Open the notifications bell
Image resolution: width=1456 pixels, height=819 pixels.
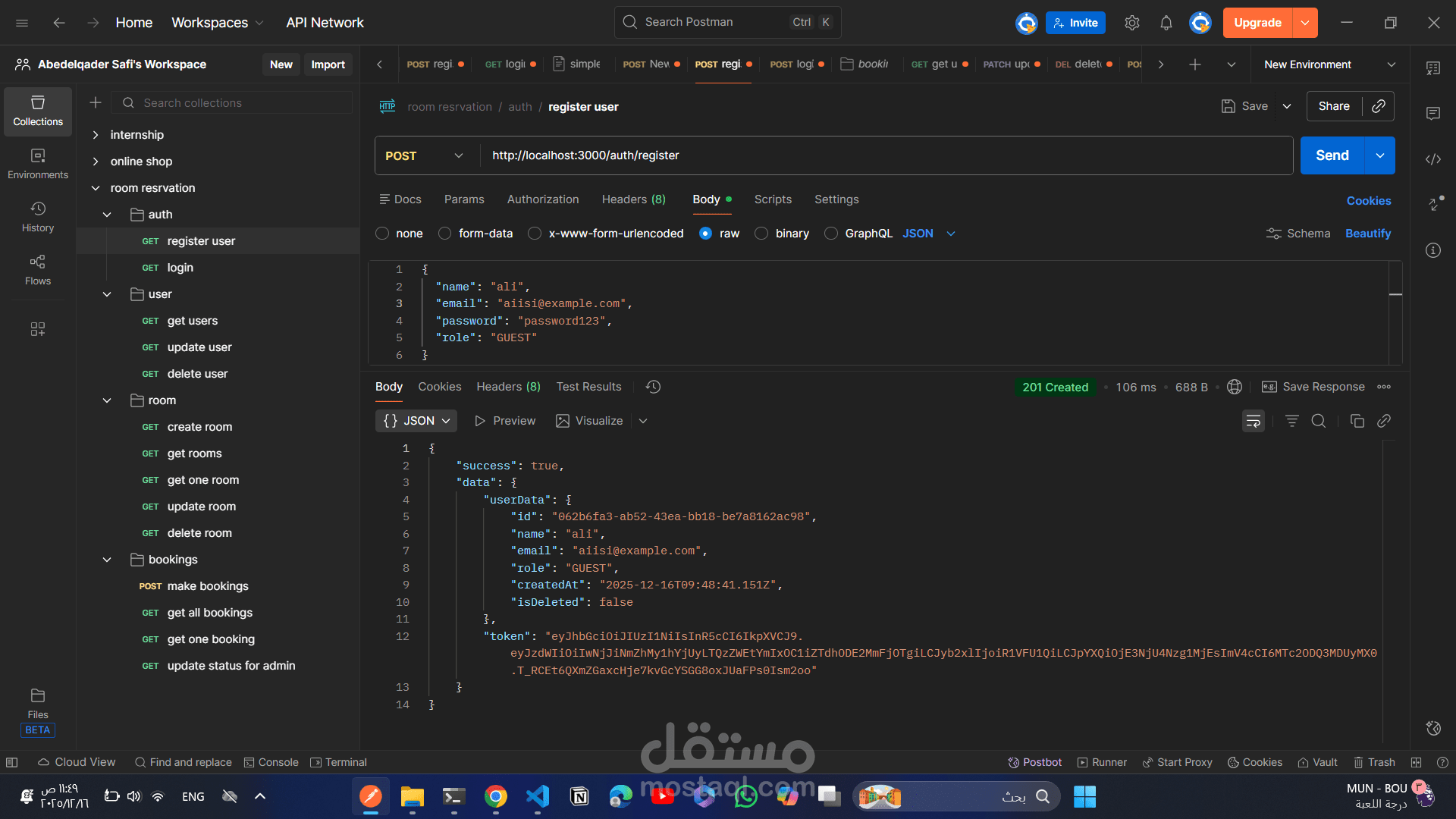tap(1166, 23)
